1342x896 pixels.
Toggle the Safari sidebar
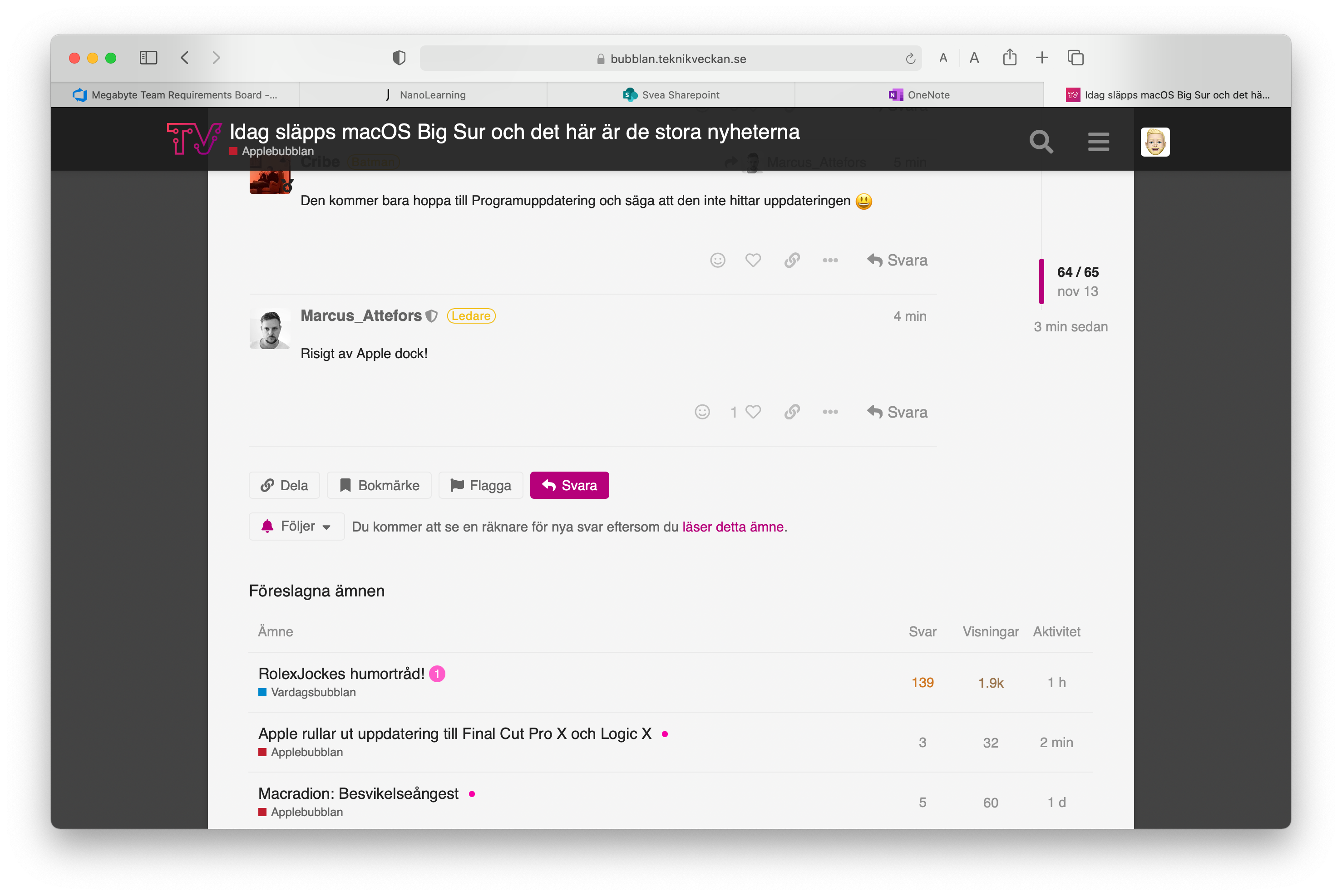(148, 58)
